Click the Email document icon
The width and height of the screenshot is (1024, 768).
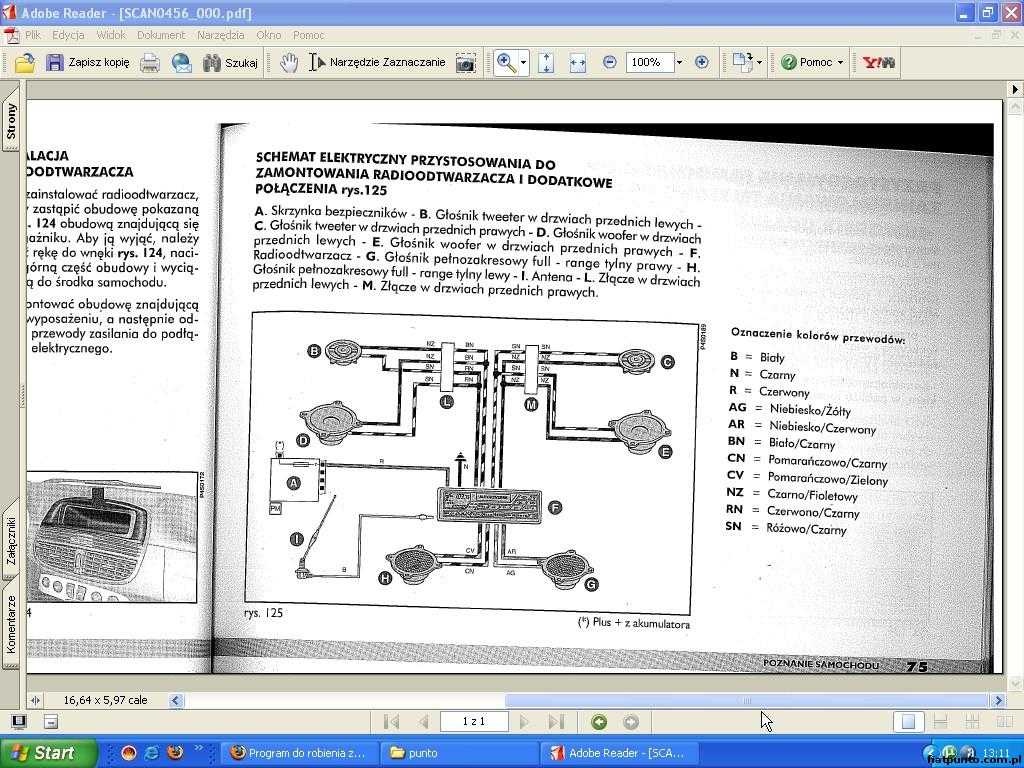pyautogui.click(x=182, y=63)
